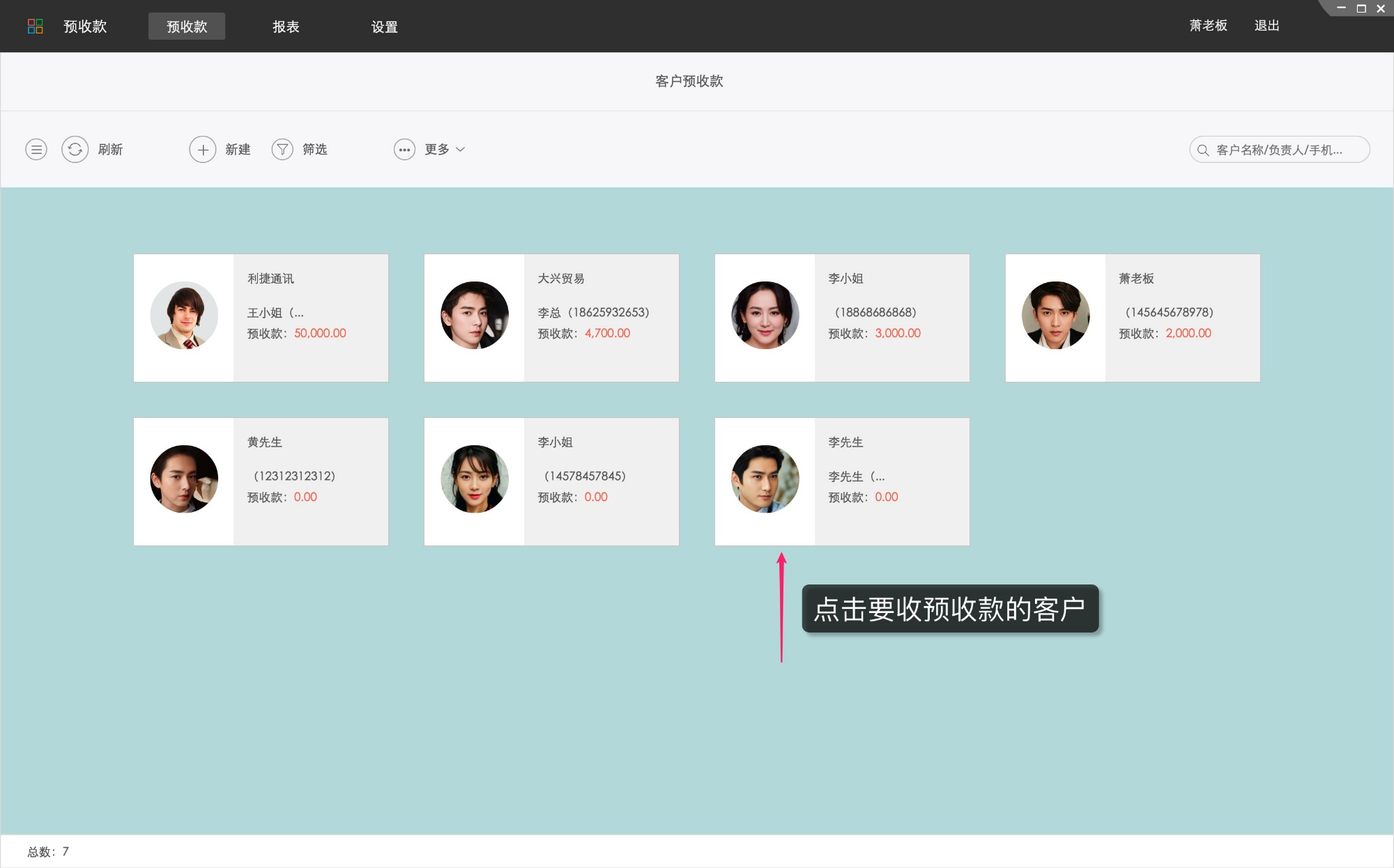This screenshot has width=1394, height=868.
Task: Select the 预收款 tab in the navigation
Action: click(186, 26)
